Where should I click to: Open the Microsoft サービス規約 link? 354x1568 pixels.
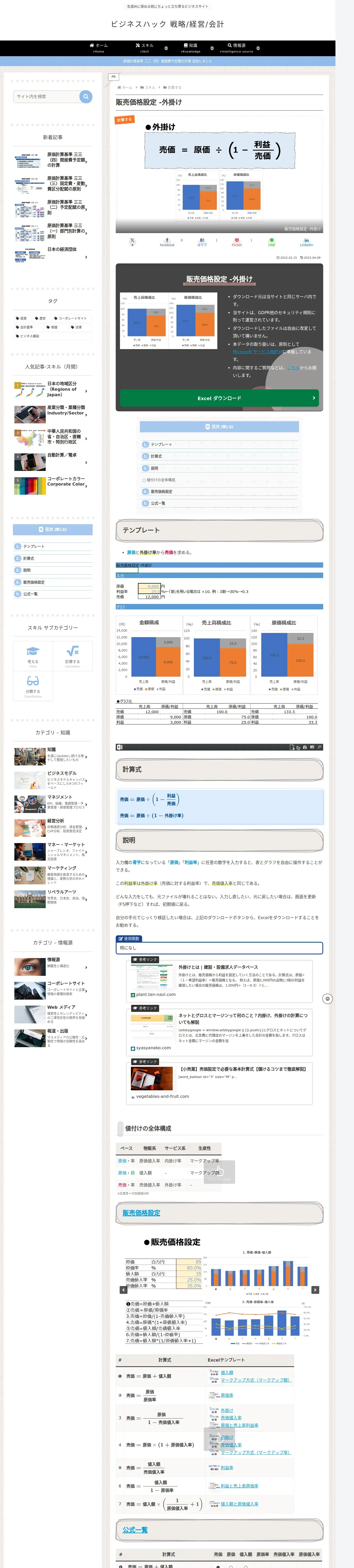[257, 351]
